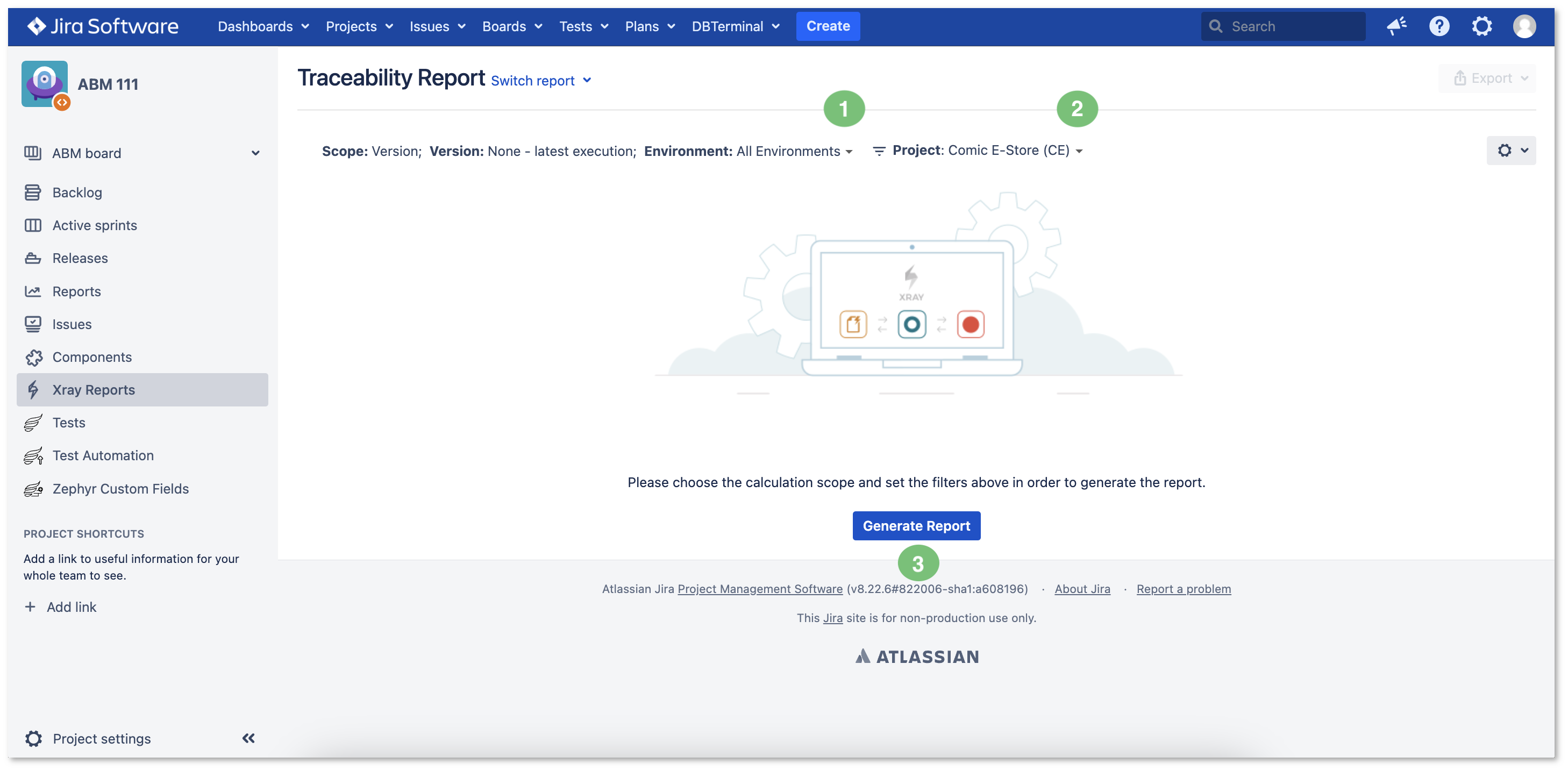Open Releases in the sidebar
This screenshot has width=1568, height=771.
[x=142, y=258]
